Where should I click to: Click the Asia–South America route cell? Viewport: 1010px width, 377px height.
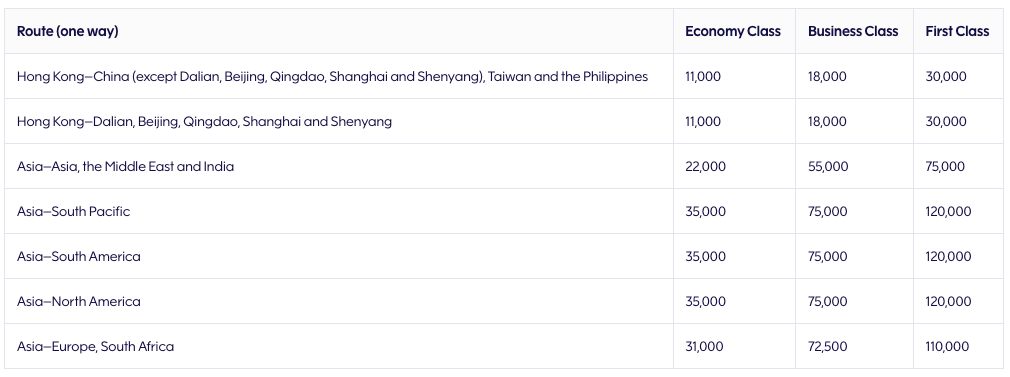pos(79,256)
